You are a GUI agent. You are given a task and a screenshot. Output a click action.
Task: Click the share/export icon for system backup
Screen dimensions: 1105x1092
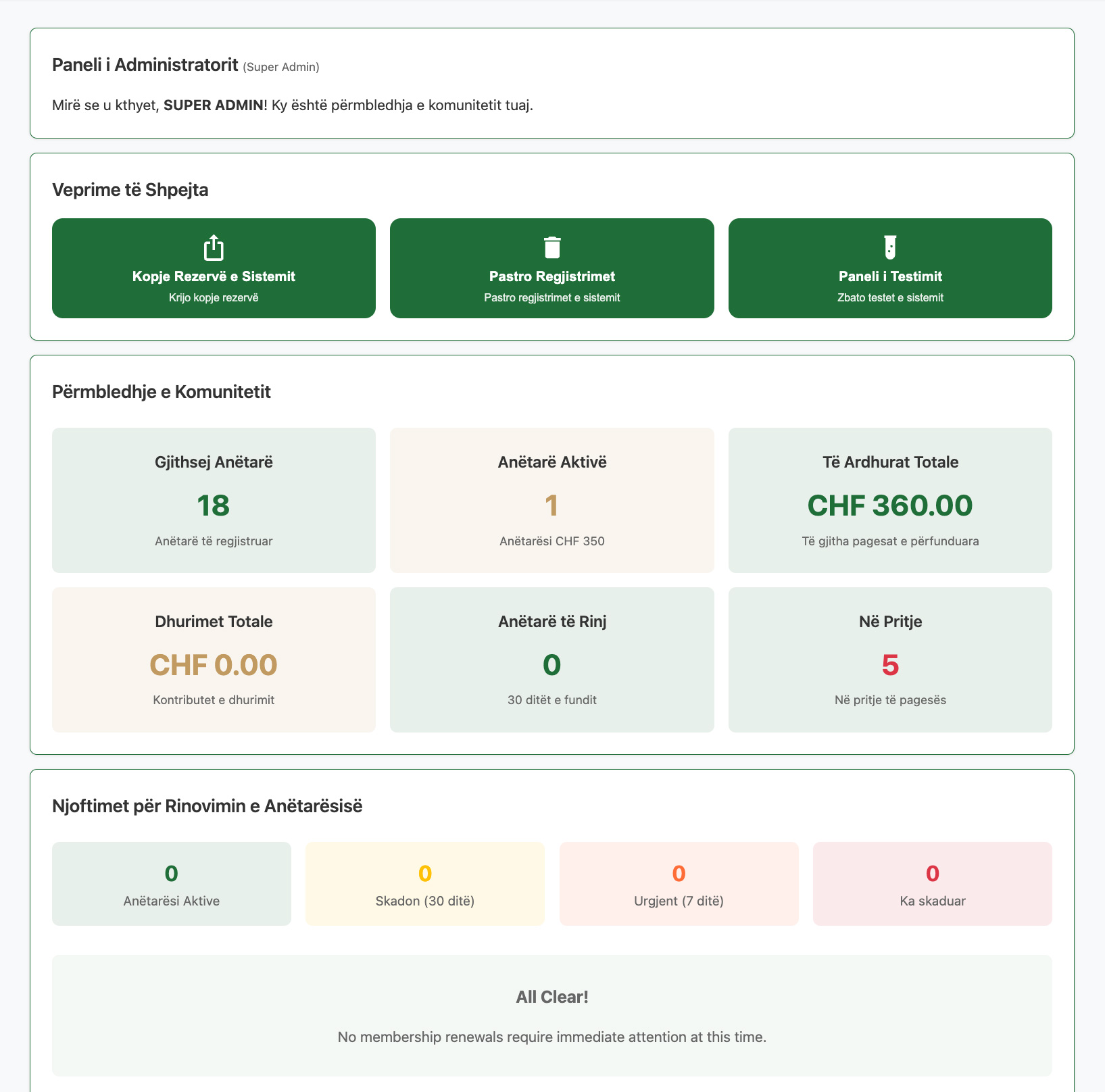tap(214, 247)
